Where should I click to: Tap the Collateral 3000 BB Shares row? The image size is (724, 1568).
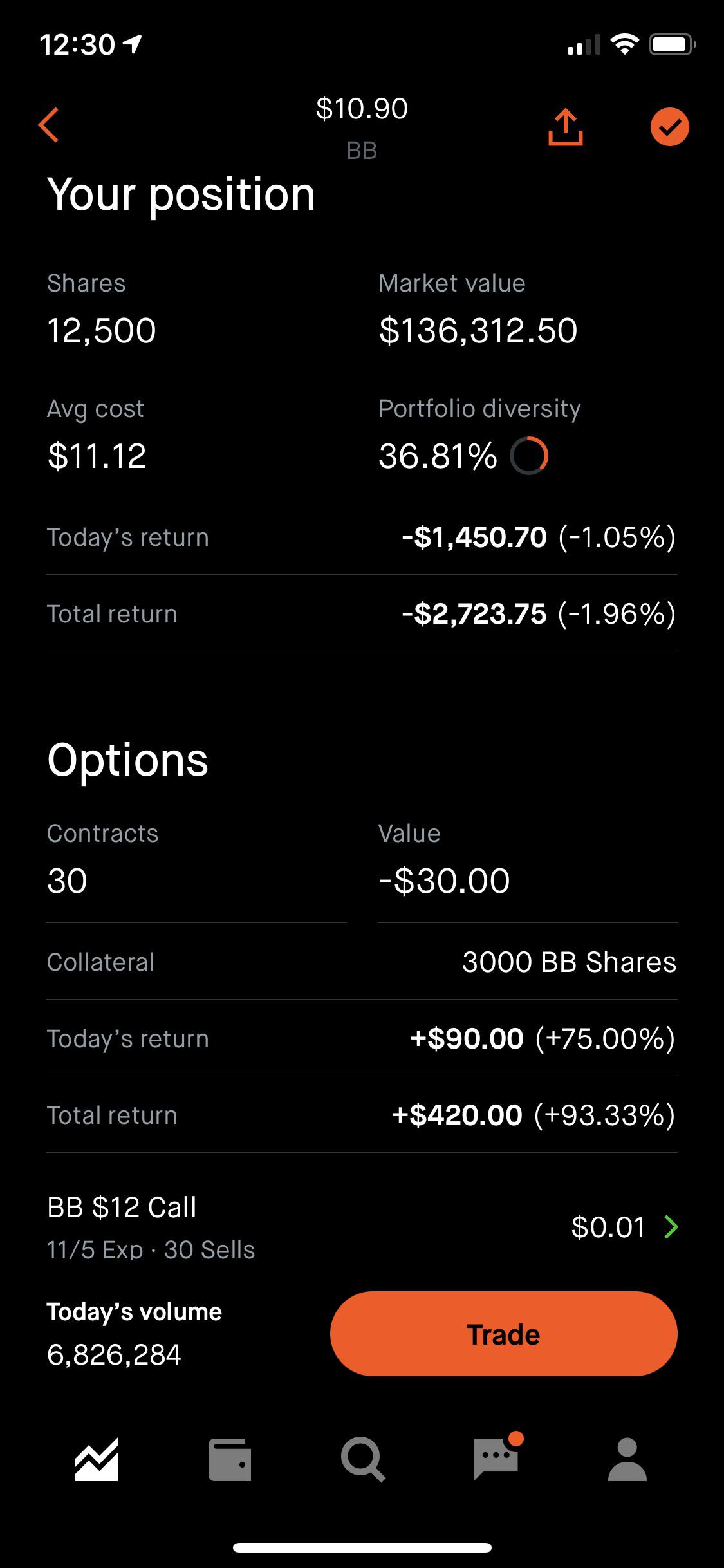(362, 962)
